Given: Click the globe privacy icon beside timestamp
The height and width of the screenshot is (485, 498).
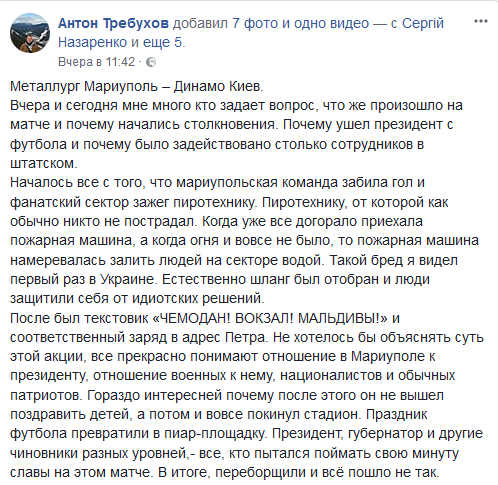Looking at the screenshot, I should point(151,62).
